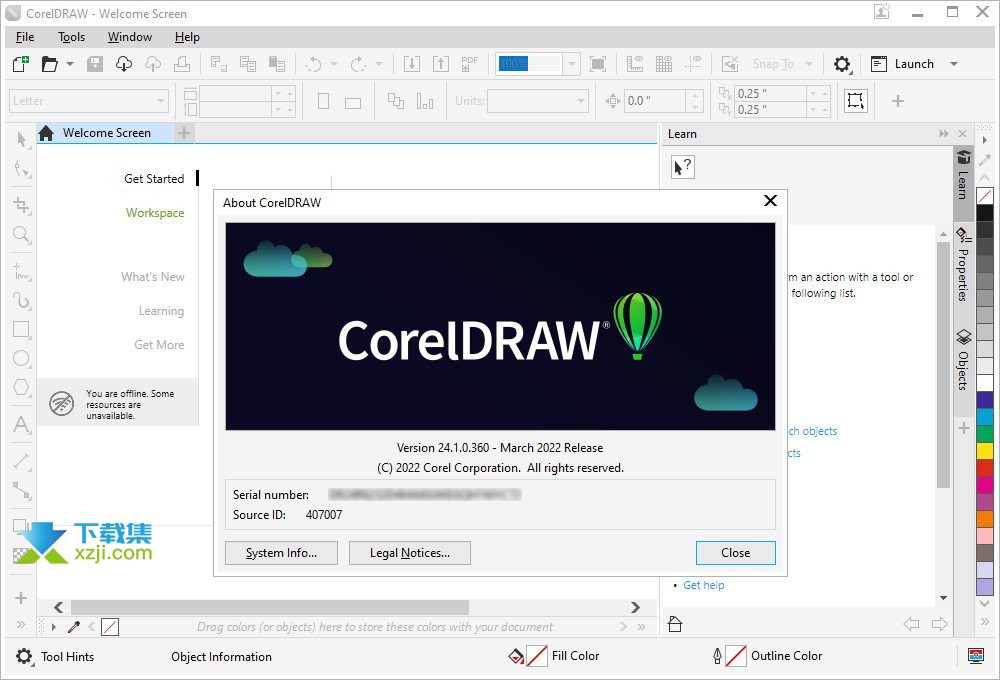Screen dimensions: 1000x680
Task: Open Get More on Welcome Screen
Action: tap(159, 344)
